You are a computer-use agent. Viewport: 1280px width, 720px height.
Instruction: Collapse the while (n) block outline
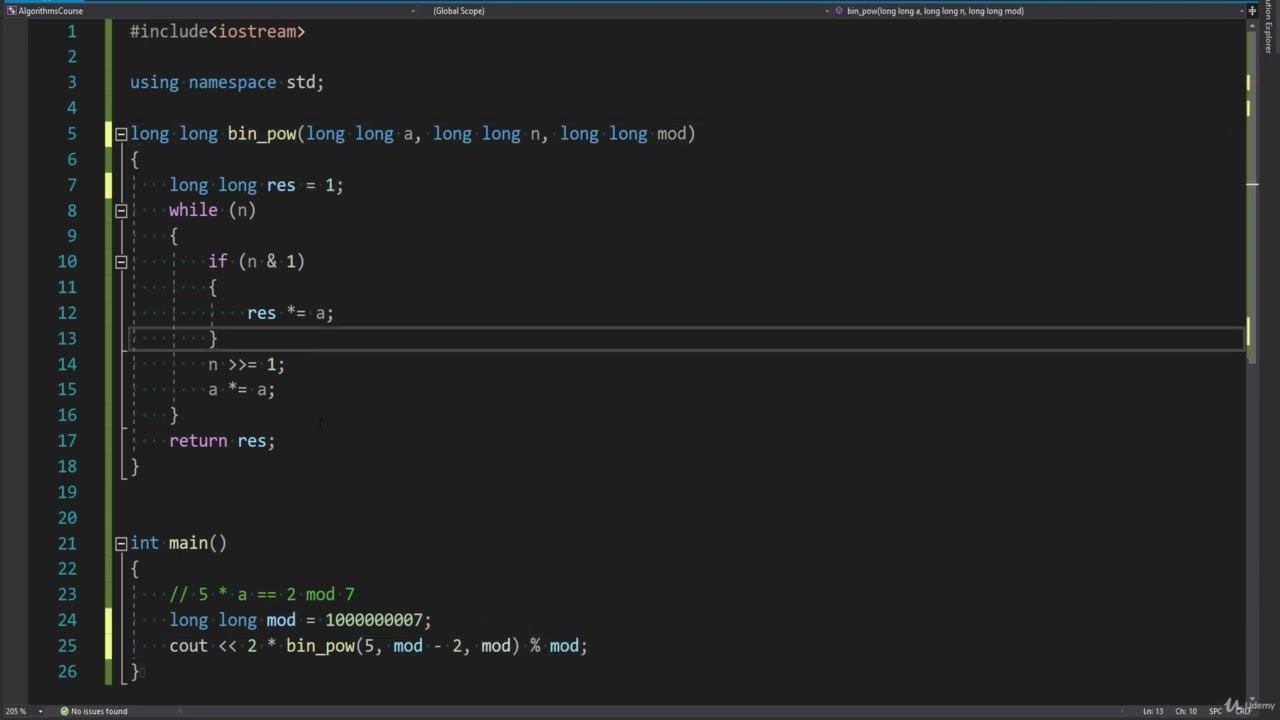pos(121,211)
